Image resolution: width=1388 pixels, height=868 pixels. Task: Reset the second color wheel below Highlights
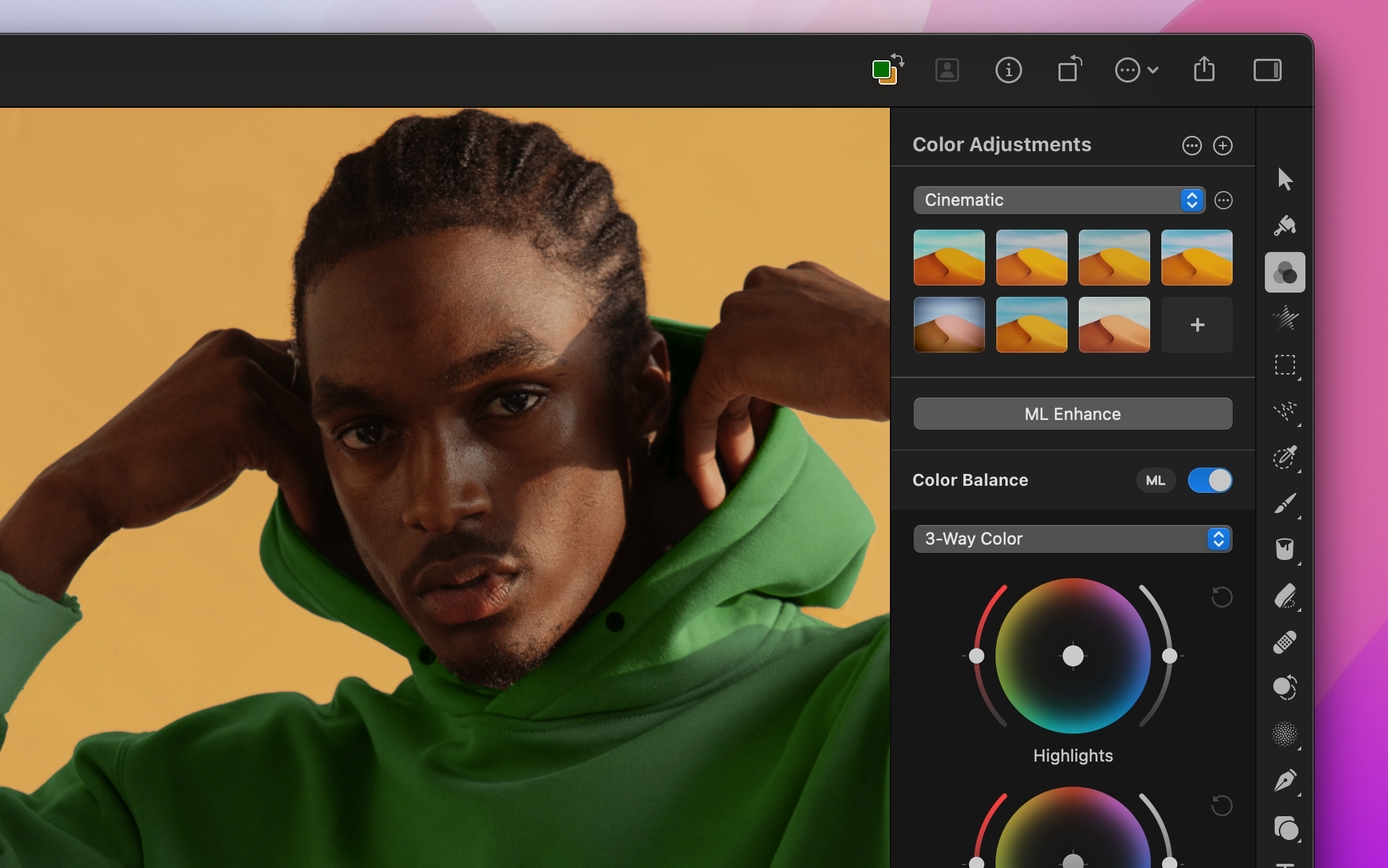pyautogui.click(x=1221, y=805)
